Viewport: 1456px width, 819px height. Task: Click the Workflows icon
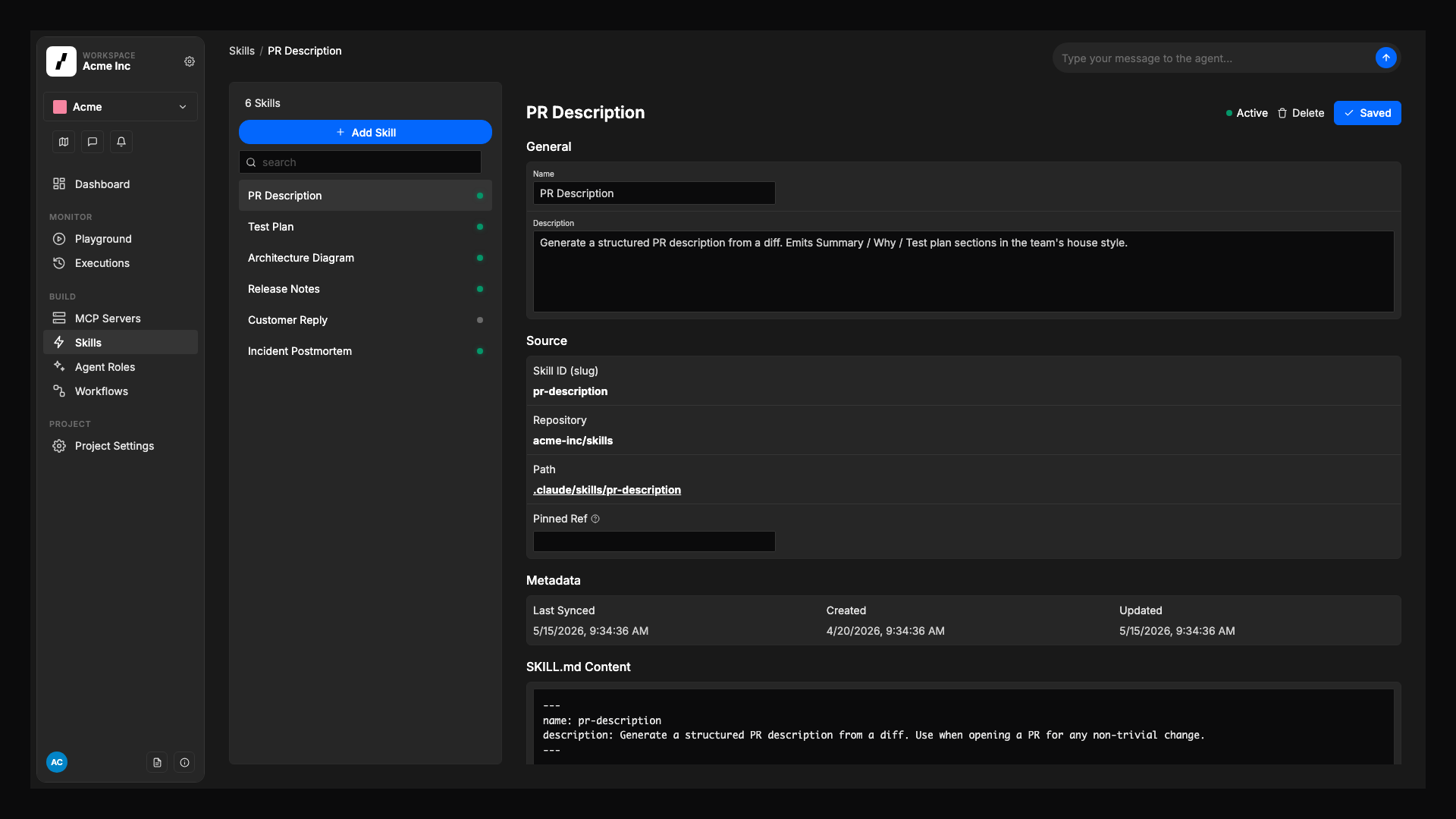coord(59,391)
